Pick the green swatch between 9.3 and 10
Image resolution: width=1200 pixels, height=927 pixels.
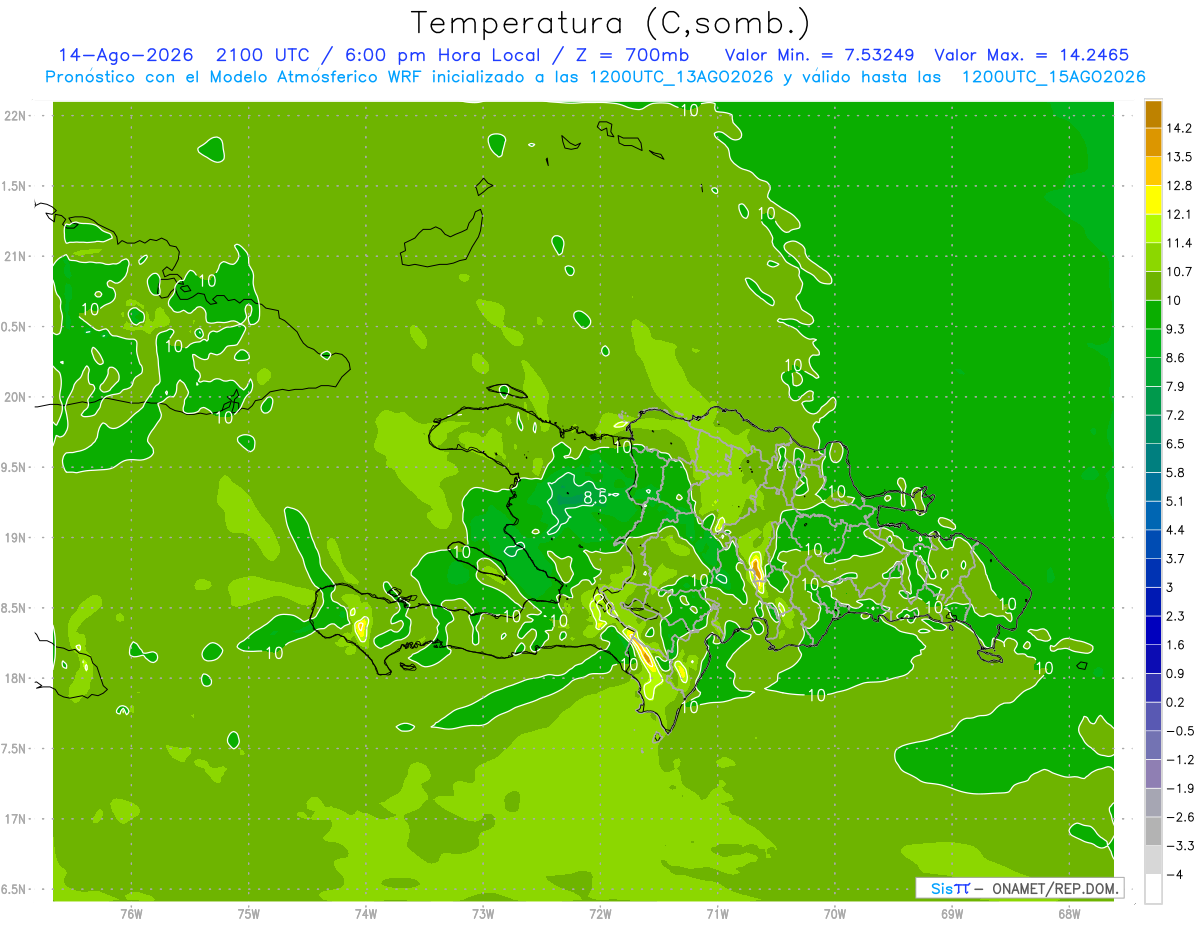(1153, 315)
